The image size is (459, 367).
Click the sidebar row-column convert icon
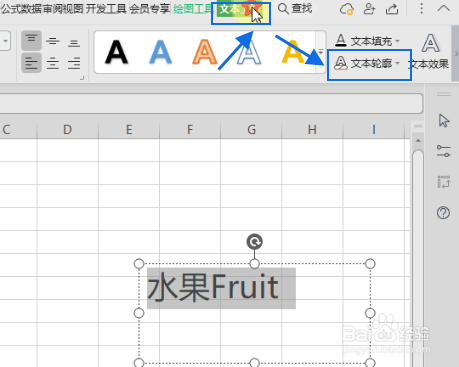tap(444, 182)
